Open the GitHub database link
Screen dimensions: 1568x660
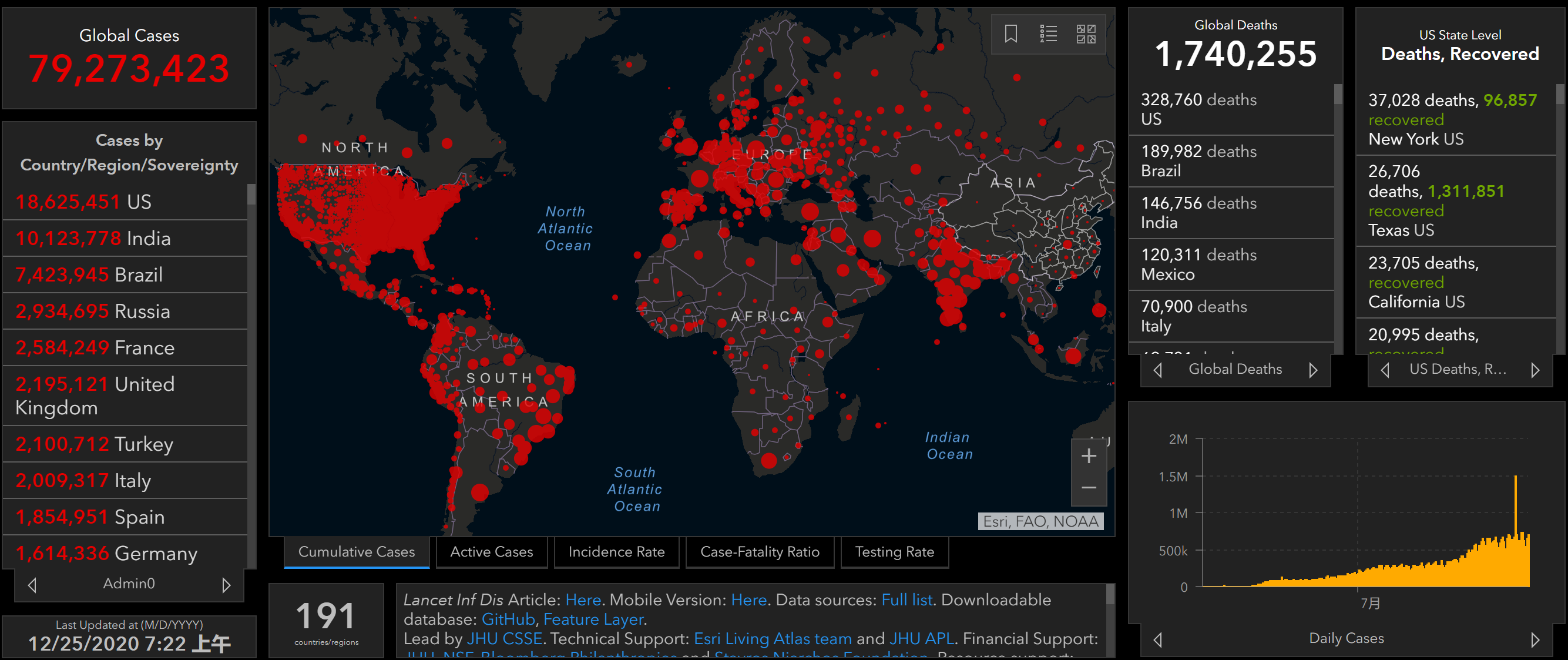(508, 619)
